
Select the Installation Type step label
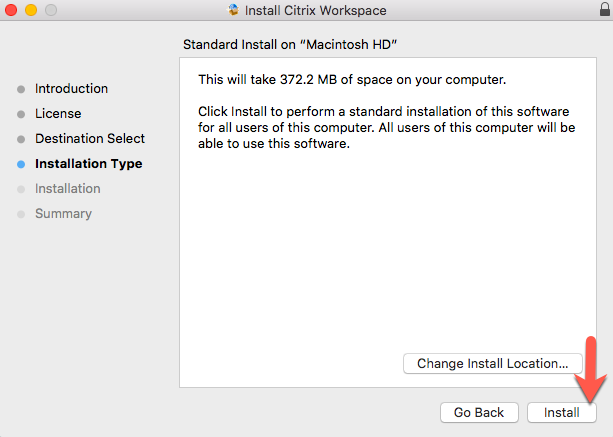tap(88, 164)
